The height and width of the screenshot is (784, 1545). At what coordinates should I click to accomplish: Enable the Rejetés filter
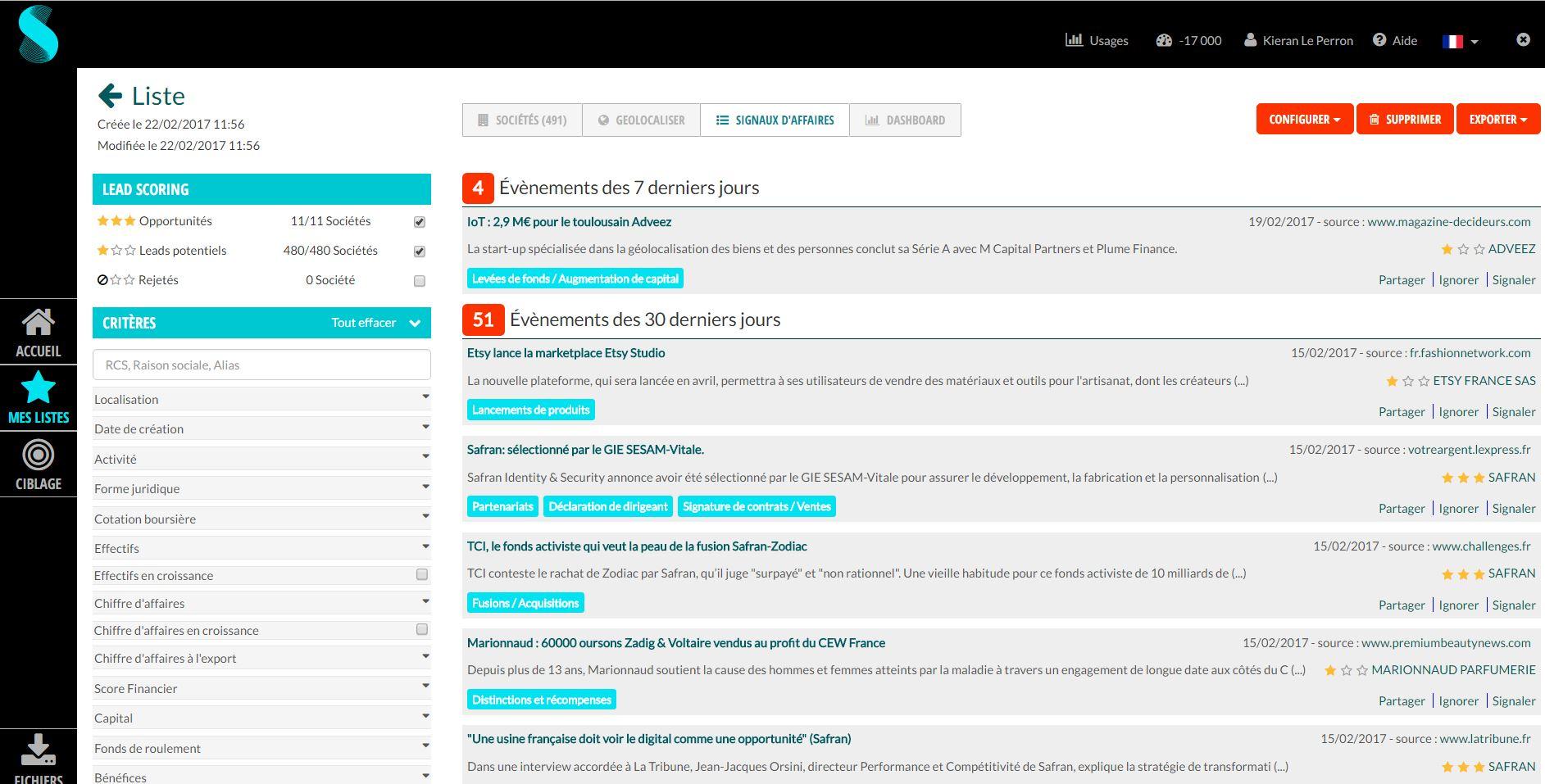pyautogui.click(x=419, y=280)
